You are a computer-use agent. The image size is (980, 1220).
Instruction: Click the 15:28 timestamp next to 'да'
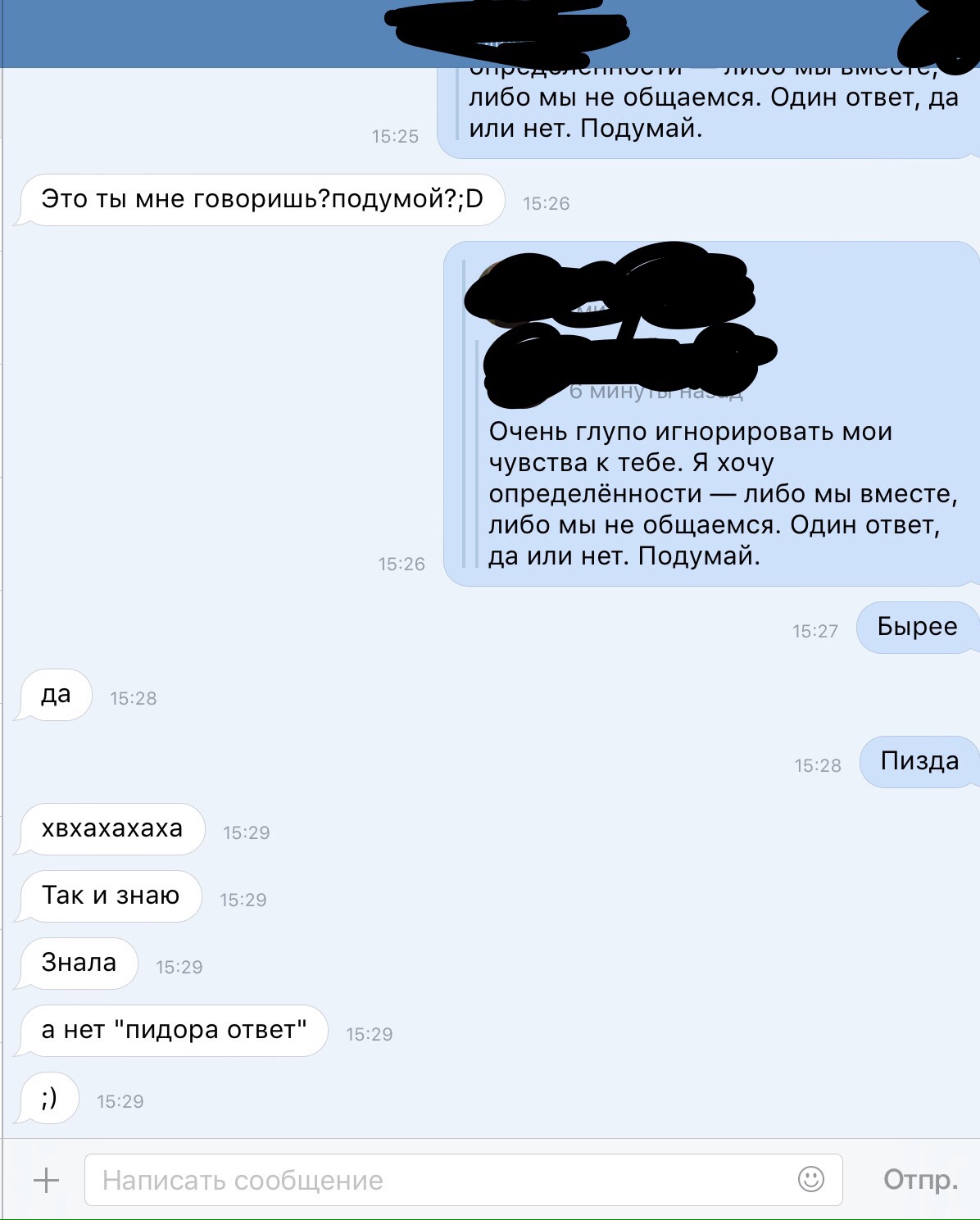pos(134,698)
